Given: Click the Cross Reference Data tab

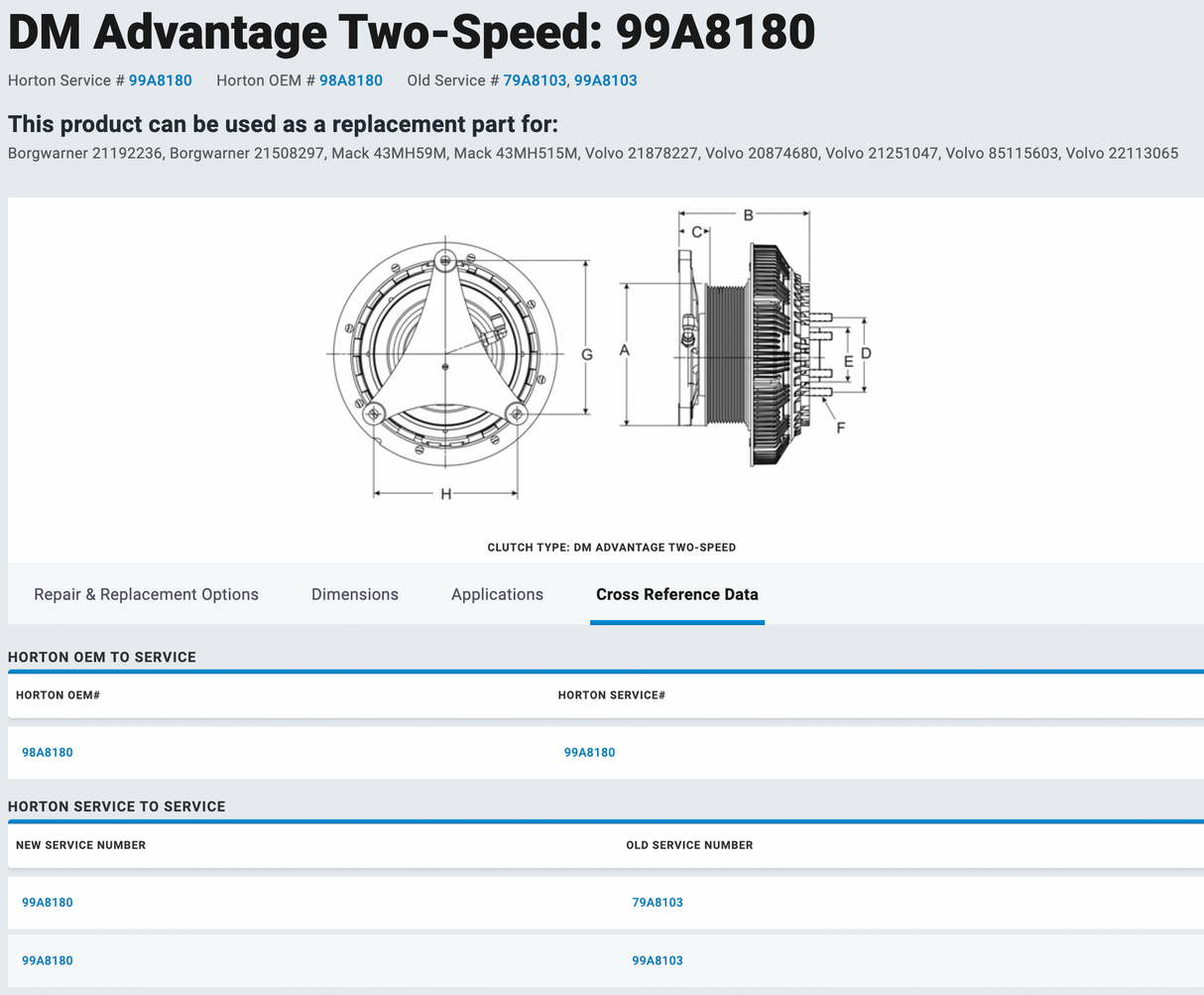Looking at the screenshot, I should coord(676,594).
